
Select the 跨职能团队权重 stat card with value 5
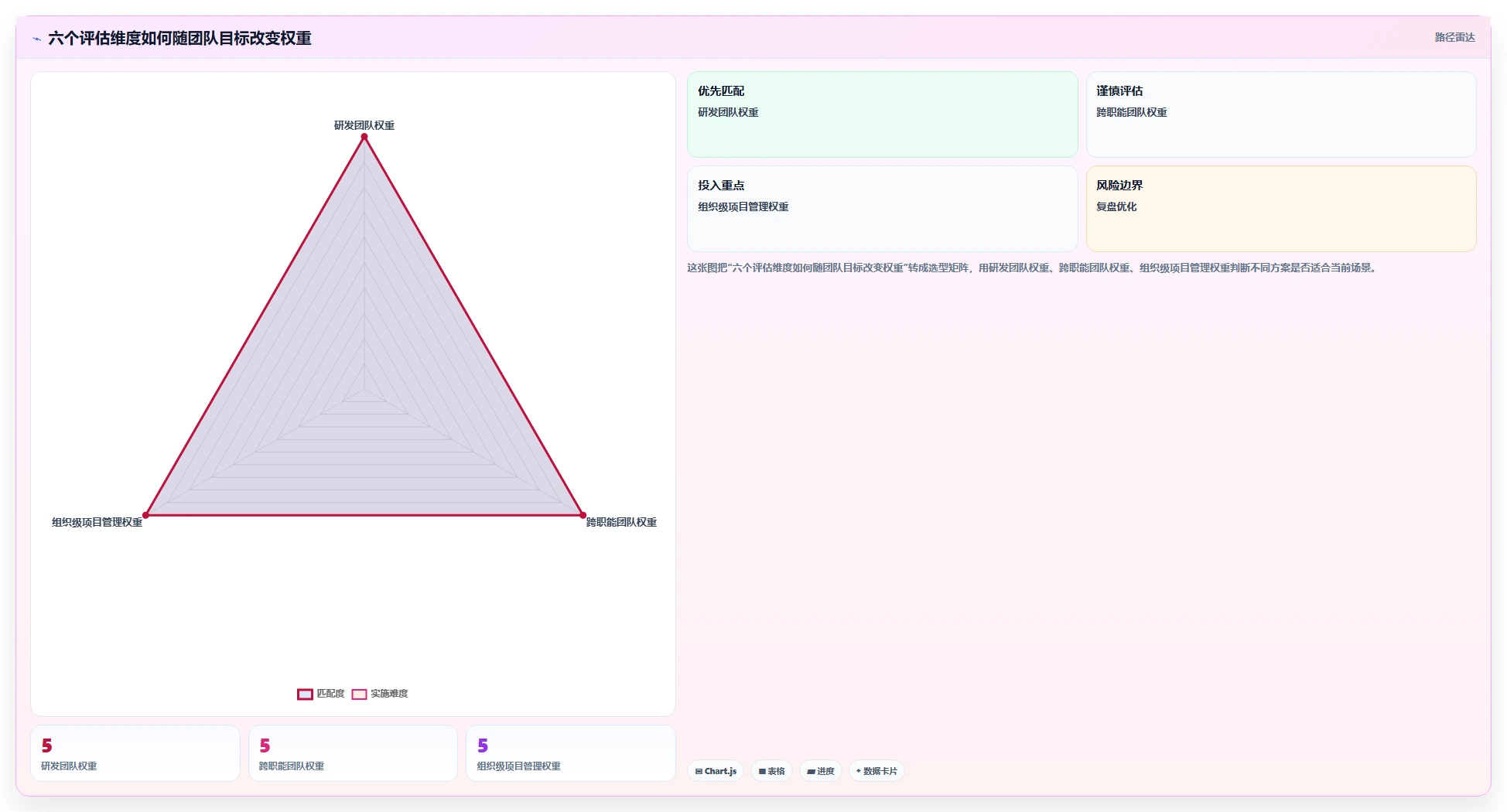point(353,753)
